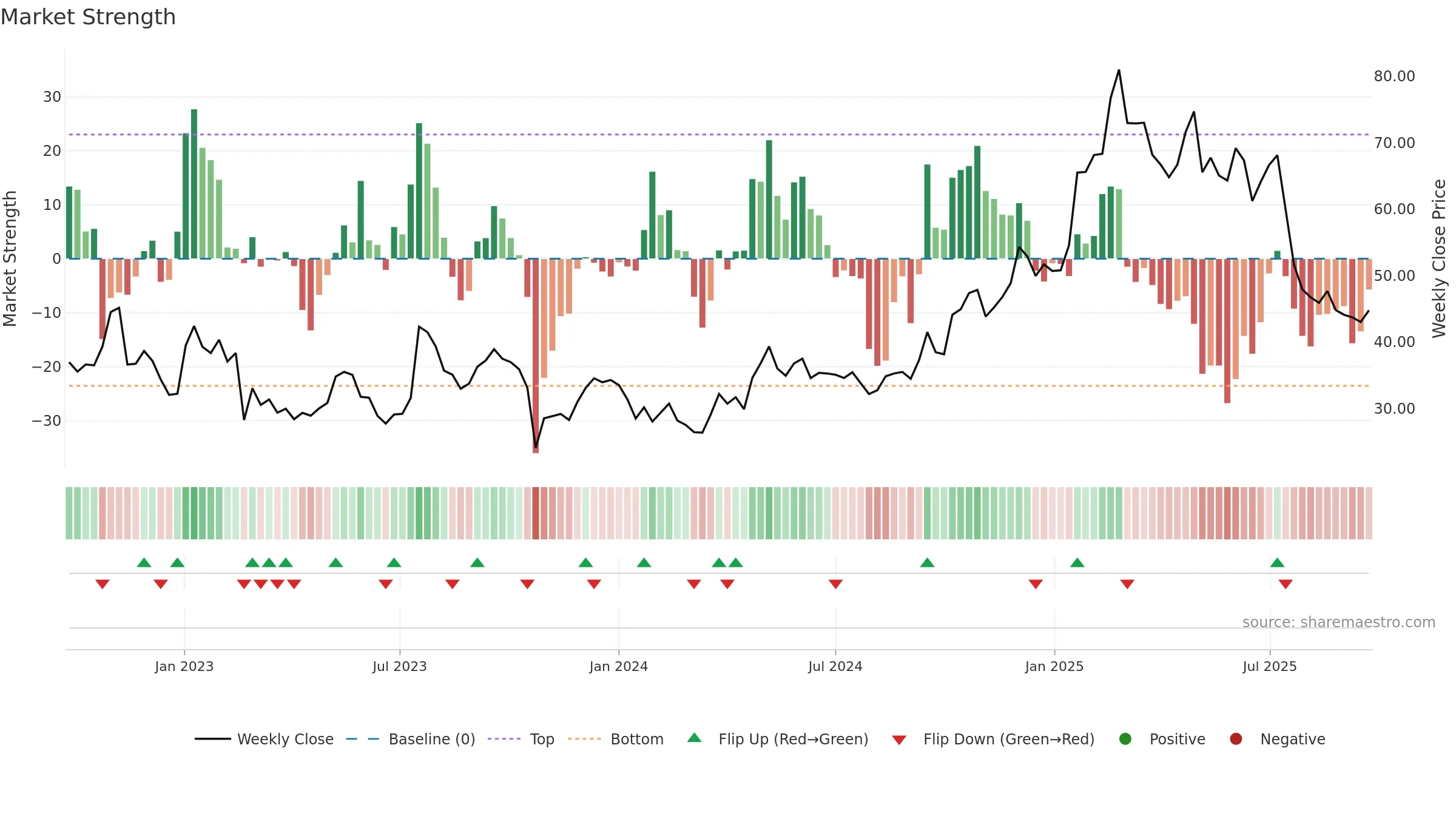This screenshot has height=819, width=1456.
Task: Click the blue dashed Baseline sample in legend
Action: (363, 739)
